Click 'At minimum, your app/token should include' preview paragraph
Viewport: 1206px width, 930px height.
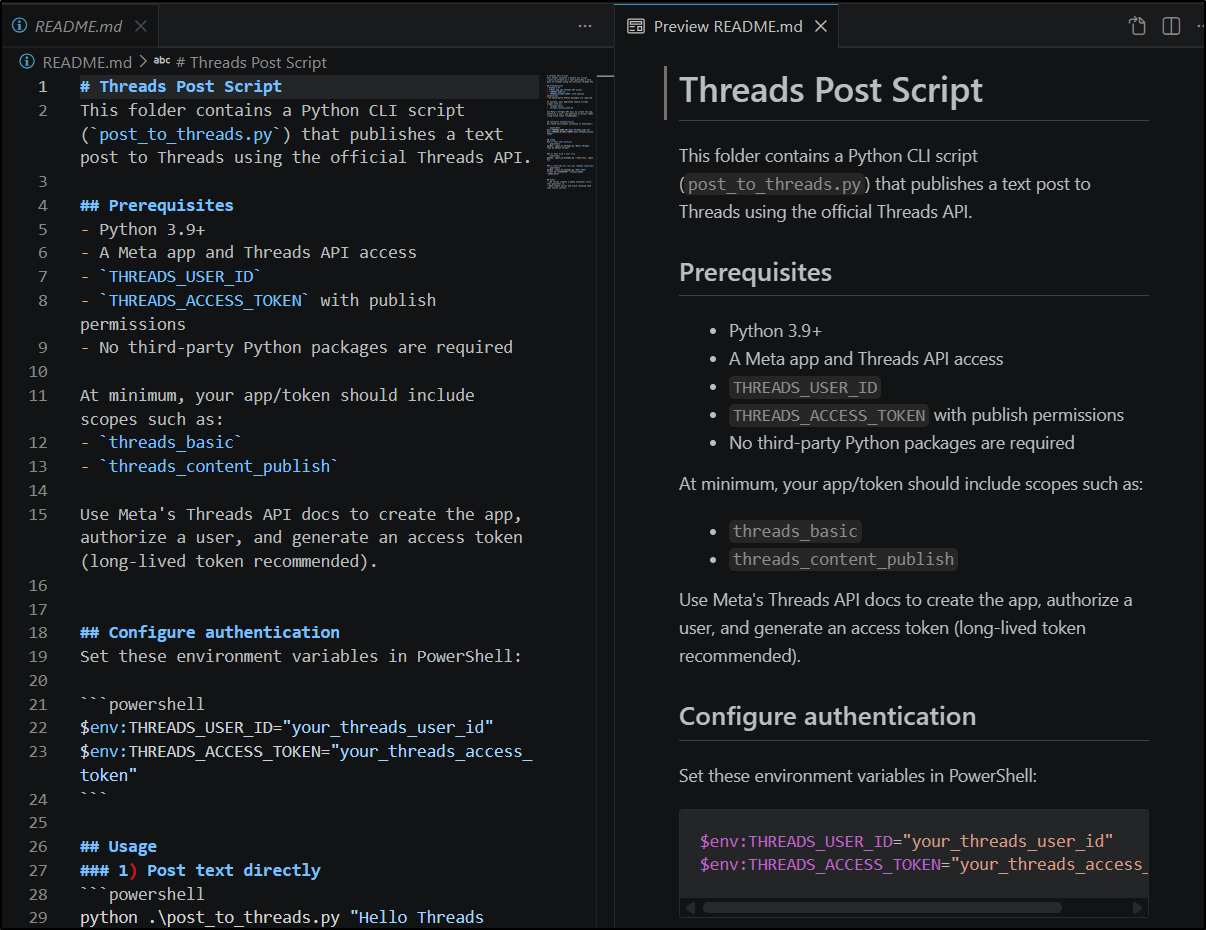tap(910, 484)
